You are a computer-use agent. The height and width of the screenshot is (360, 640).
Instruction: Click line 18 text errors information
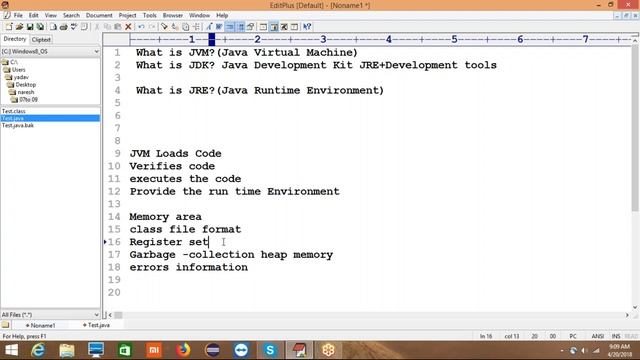[x=189, y=267]
